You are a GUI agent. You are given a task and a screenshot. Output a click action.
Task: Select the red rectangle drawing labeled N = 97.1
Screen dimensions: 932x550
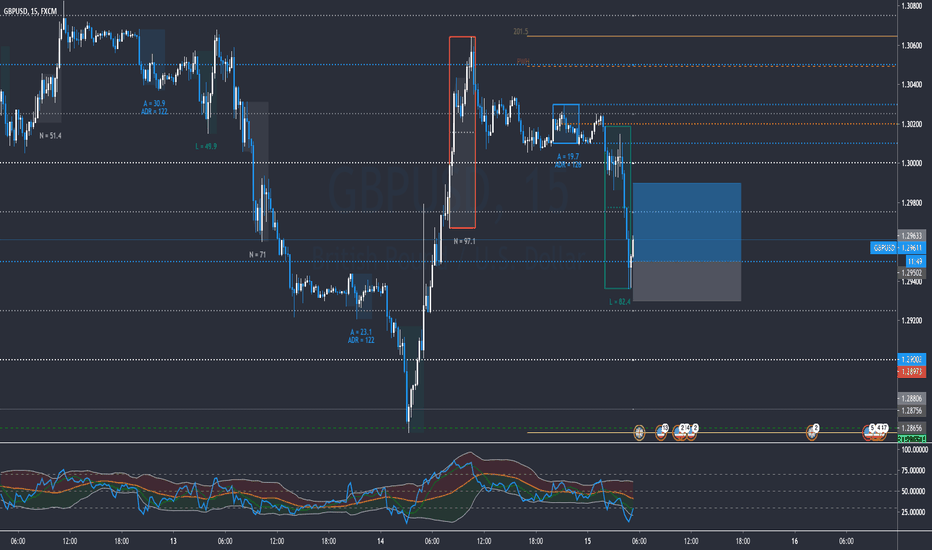(462, 133)
